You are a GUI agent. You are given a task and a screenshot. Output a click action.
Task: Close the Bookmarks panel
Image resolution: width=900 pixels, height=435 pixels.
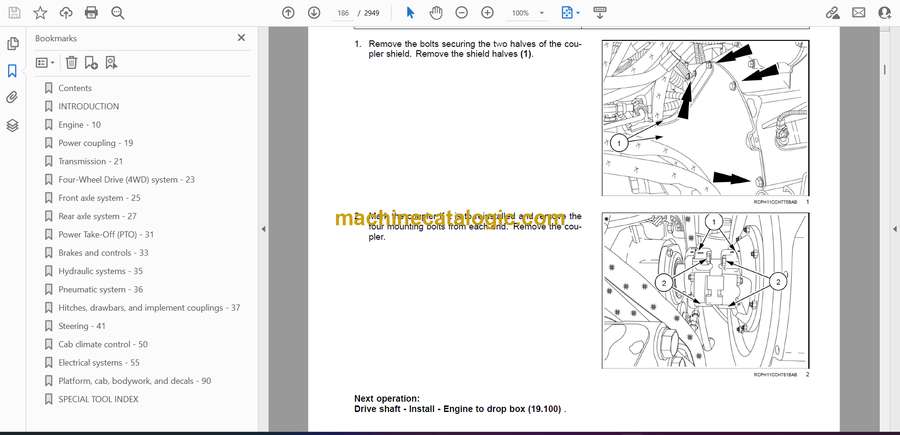241,38
